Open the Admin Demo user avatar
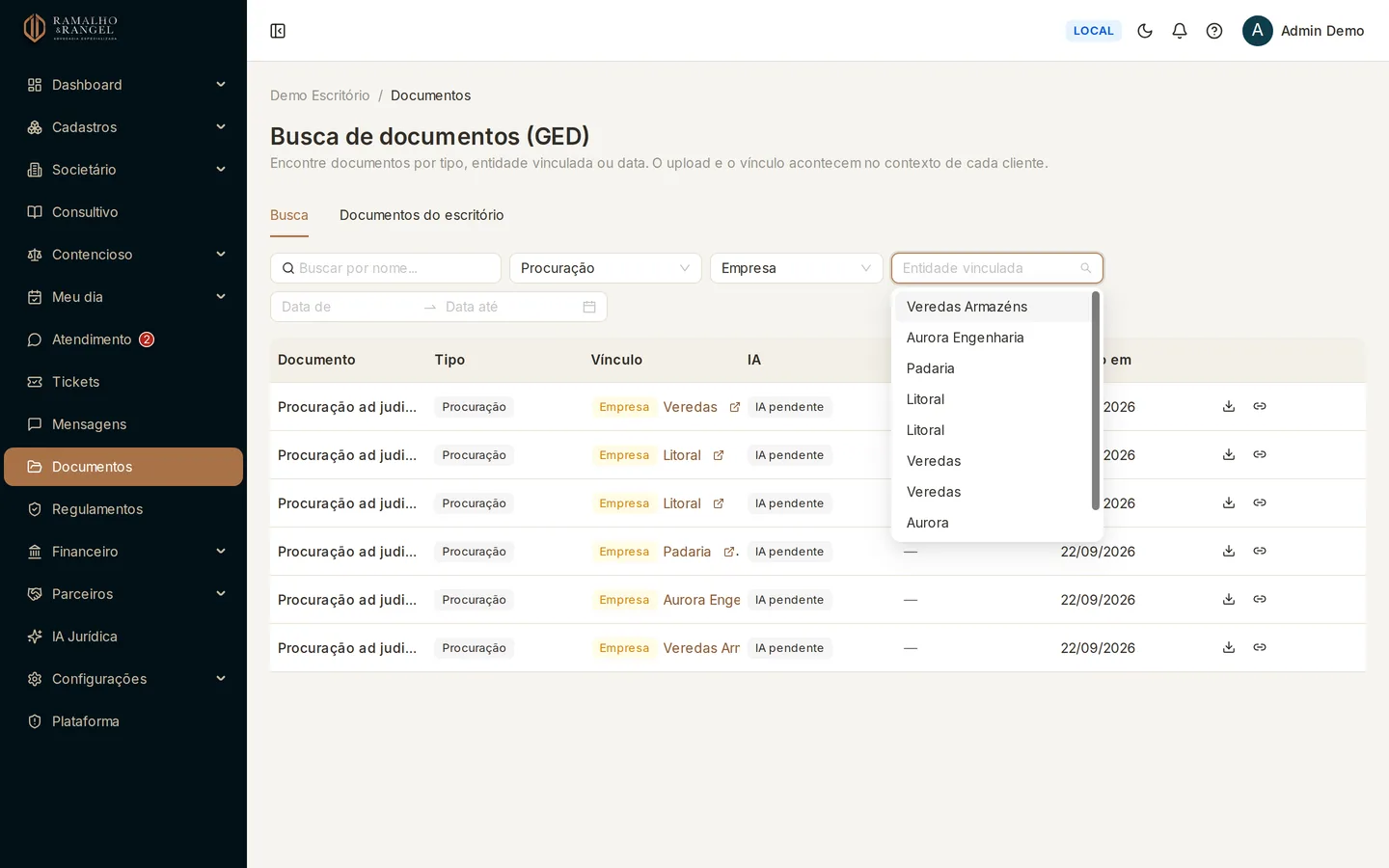Viewport: 1389px width, 868px height. point(1258,31)
